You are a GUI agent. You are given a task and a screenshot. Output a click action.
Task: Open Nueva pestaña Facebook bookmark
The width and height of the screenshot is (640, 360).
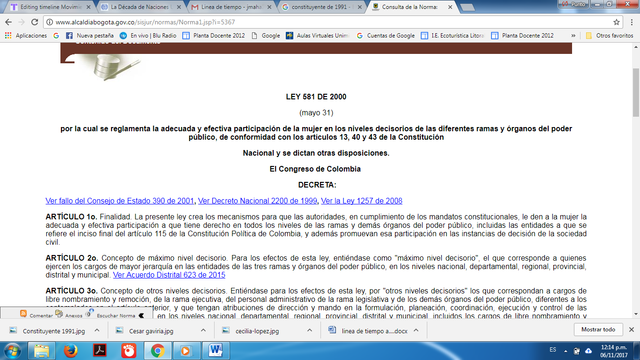tap(90, 36)
